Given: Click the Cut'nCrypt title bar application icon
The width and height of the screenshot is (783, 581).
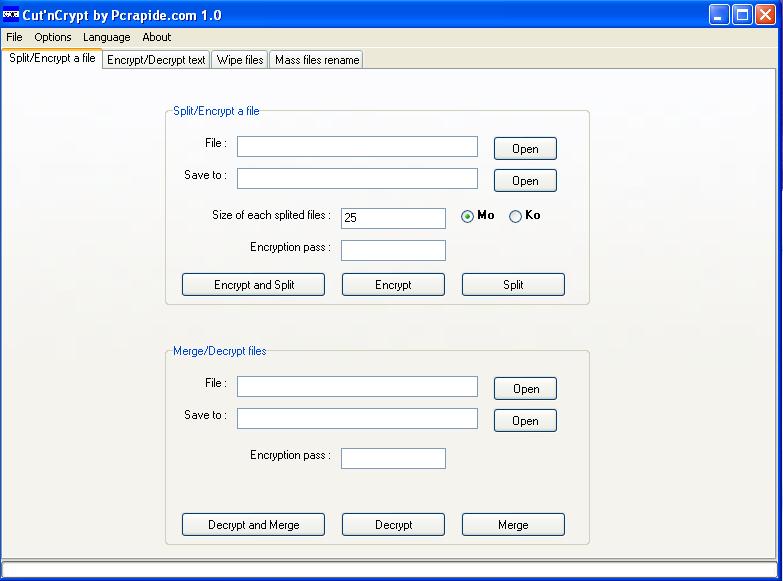Looking at the screenshot, I should click(x=10, y=15).
